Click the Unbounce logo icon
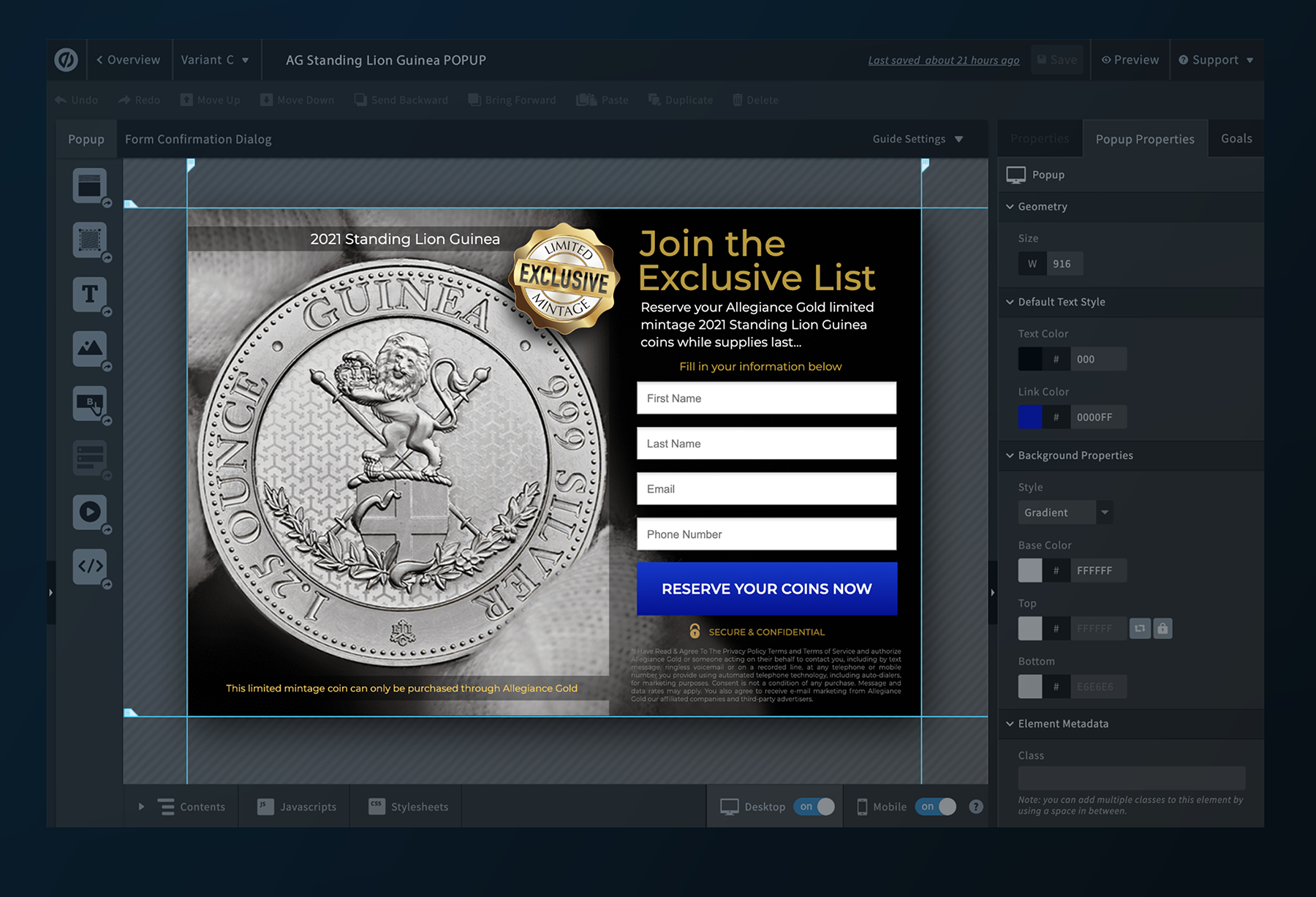The height and width of the screenshot is (897, 1316). click(67, 60)
